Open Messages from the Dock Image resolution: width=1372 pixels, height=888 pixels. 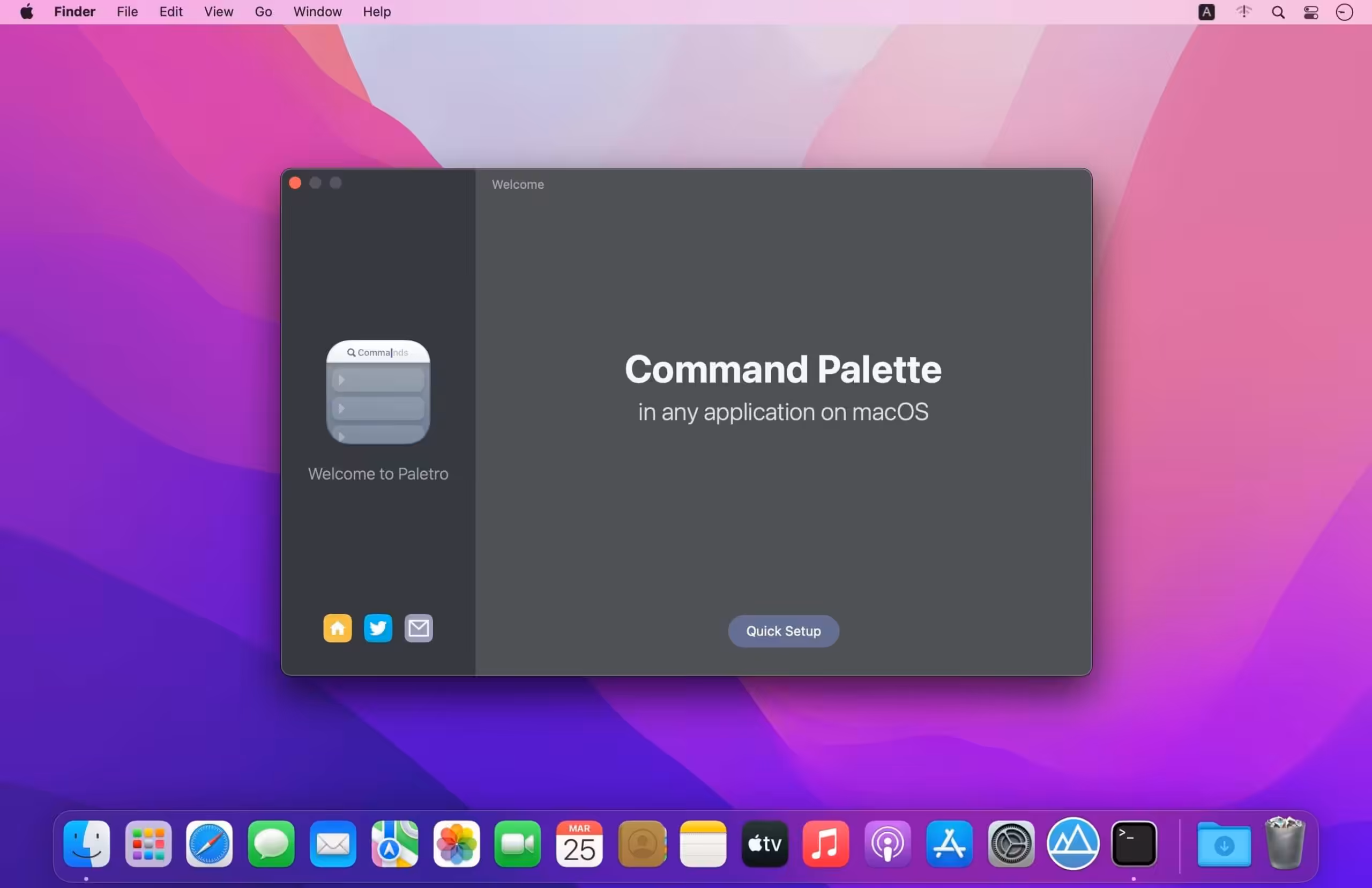271,843
